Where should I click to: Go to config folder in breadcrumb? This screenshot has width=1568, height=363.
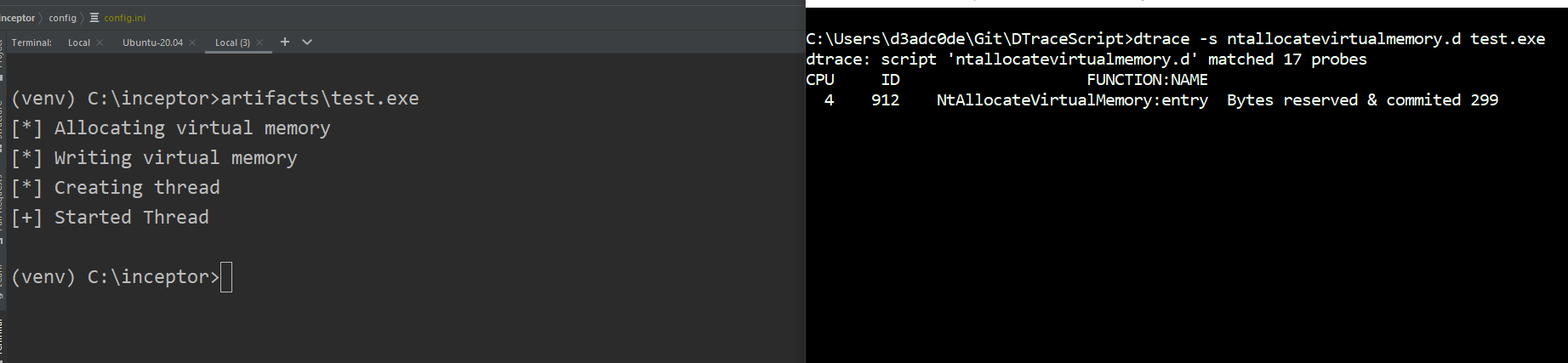pos(62,18)
